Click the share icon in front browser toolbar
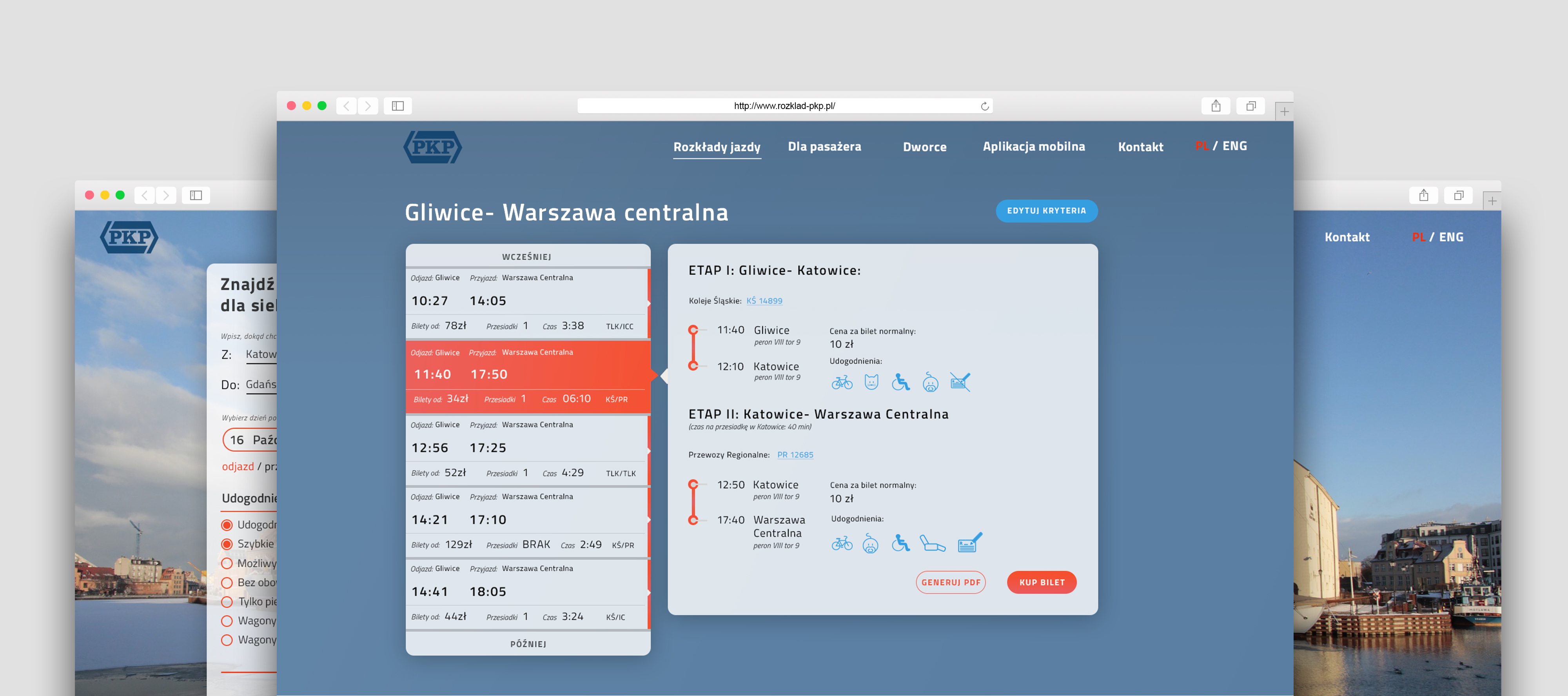Image resolution: width=1568 pixels, height=696 pixels. pyautogui.click(x=1216, y=106)
